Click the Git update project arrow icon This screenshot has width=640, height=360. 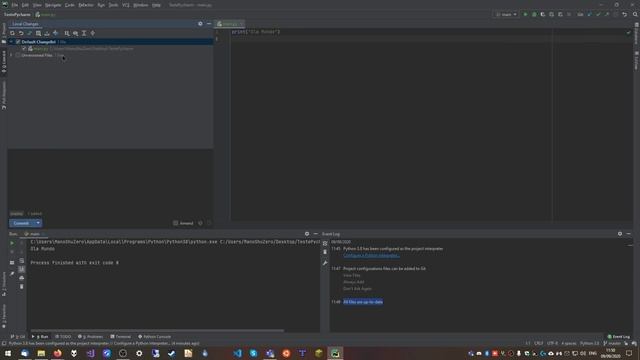coord(589,14)
